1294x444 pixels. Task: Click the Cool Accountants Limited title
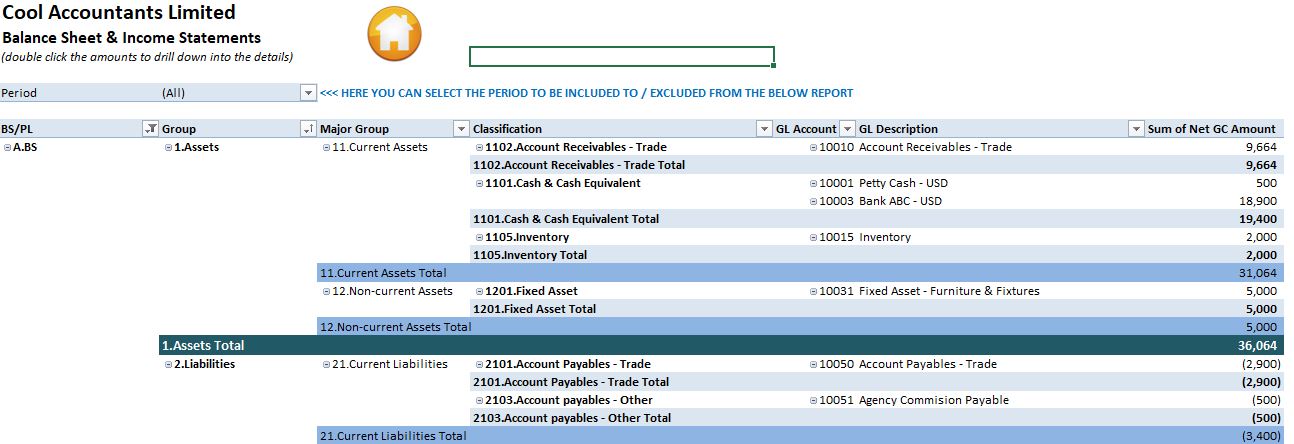[x=119, y=13]
